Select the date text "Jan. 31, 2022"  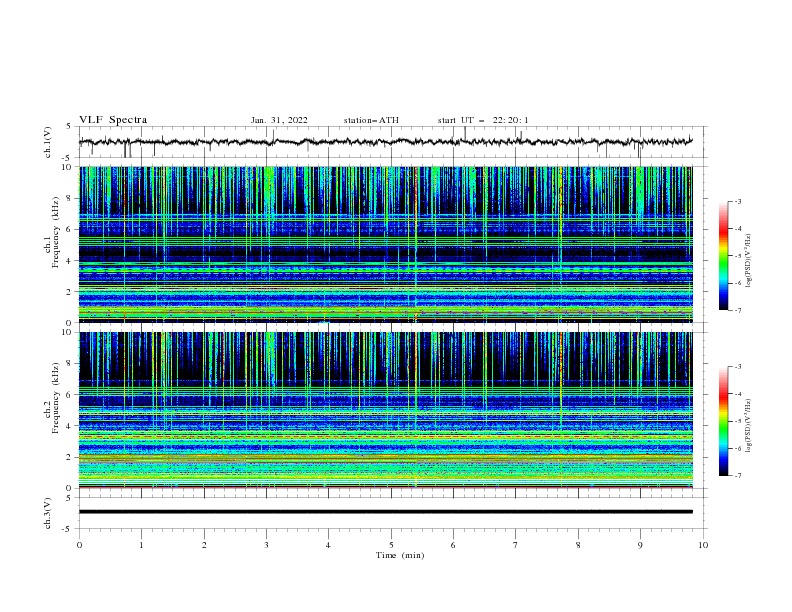point(279,120)
